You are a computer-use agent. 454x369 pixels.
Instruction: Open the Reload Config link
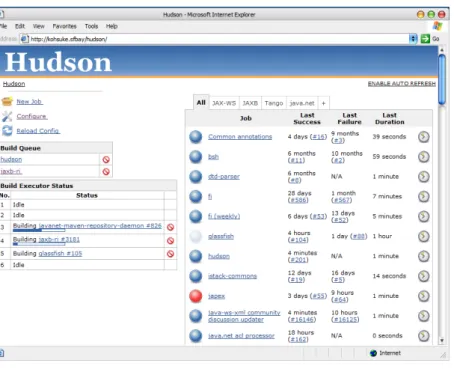(38, 131)
